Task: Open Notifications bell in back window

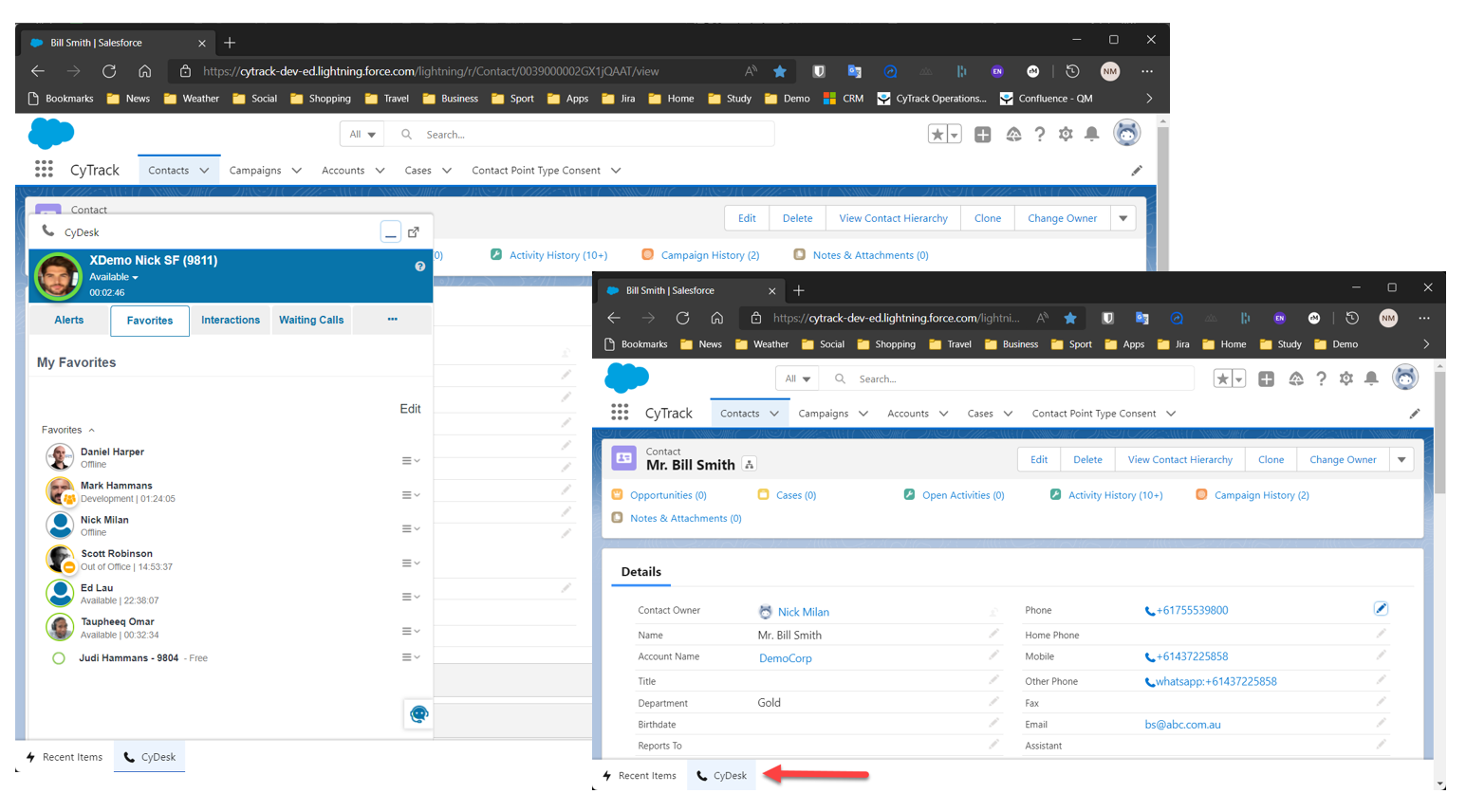Action: (1092, 135)
